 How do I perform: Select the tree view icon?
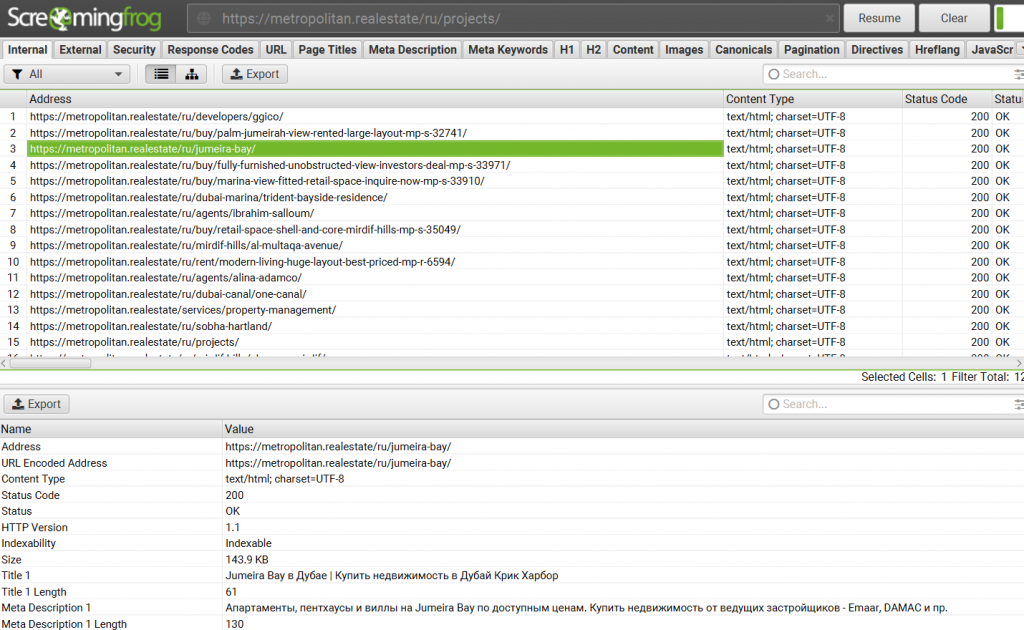tap(191, 73)
